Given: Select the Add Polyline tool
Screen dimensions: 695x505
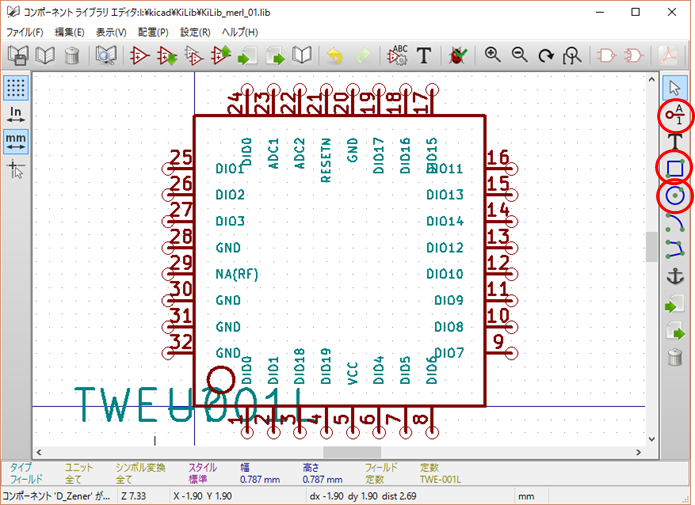Looking at the screenshot, I should tap(675, 250).
